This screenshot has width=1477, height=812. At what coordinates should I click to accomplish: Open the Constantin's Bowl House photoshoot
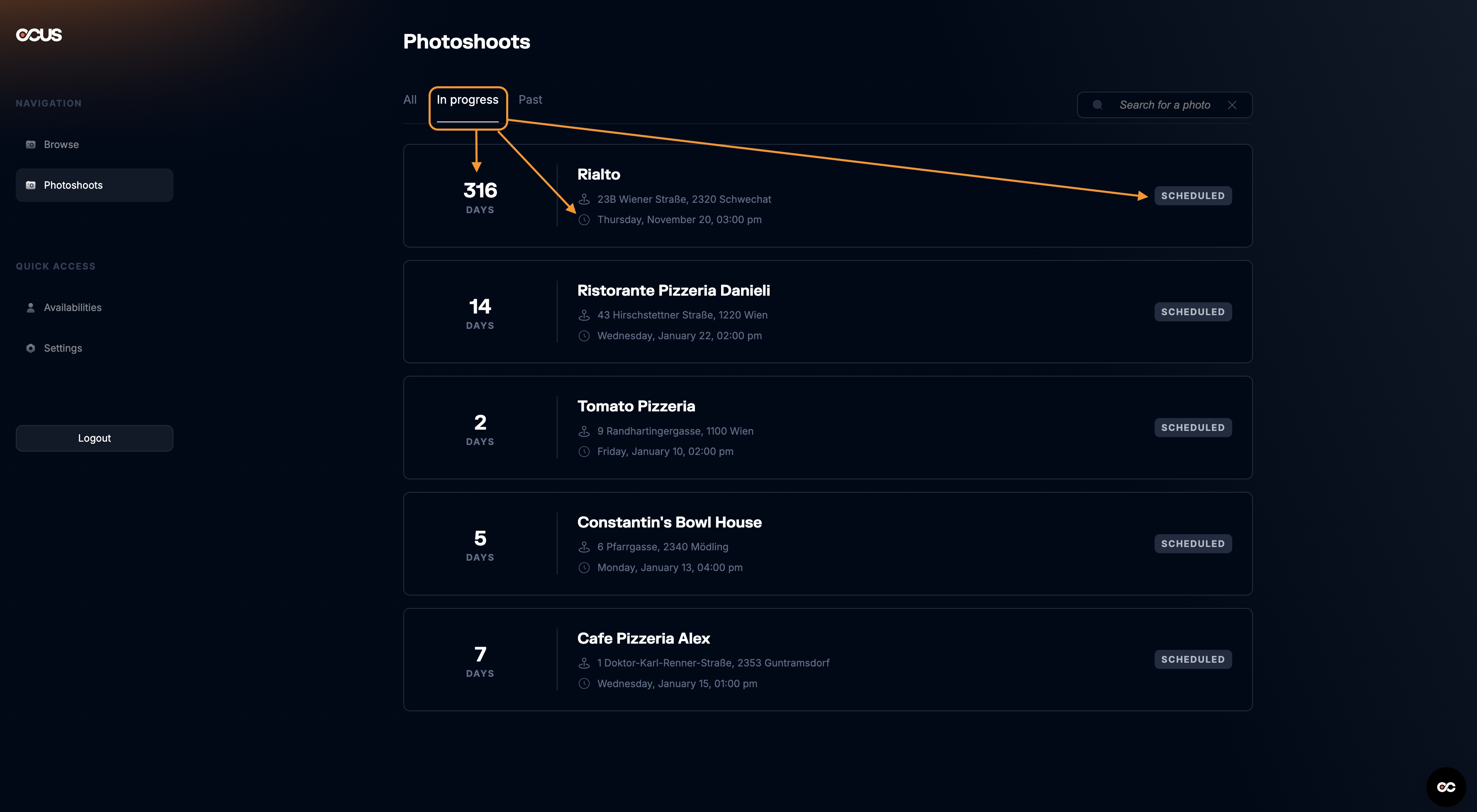coord(669,523)
